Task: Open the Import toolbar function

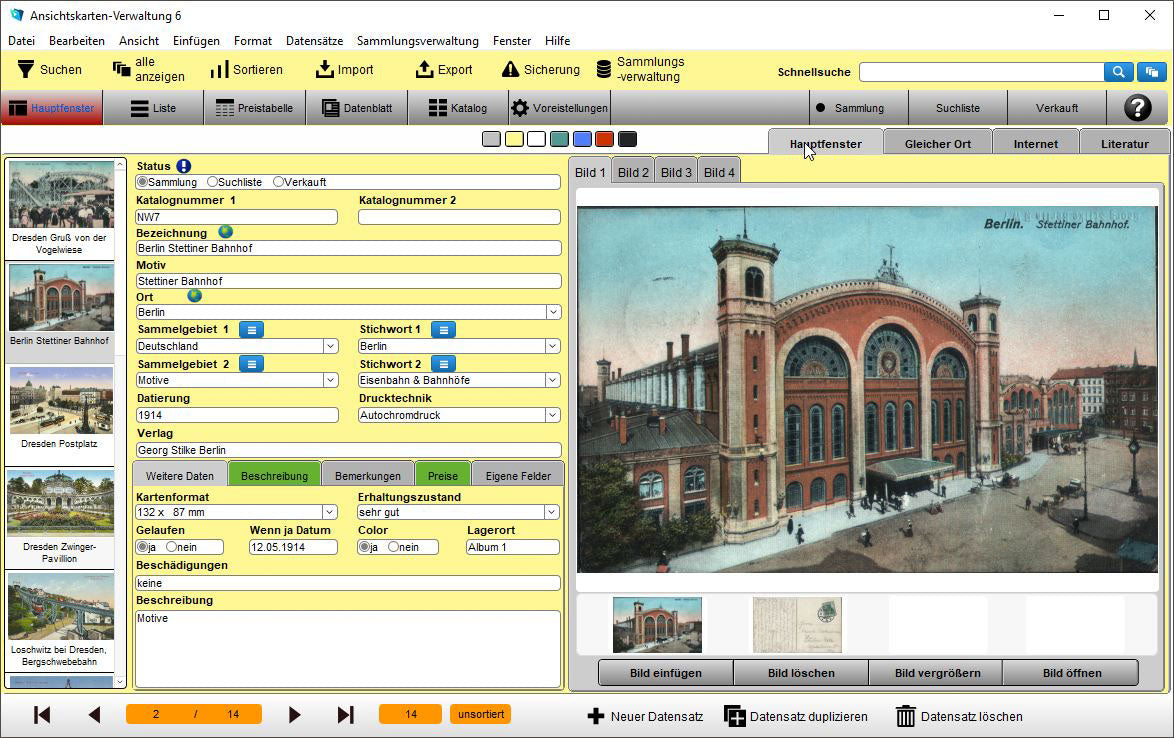Action: tap(344, 70)
